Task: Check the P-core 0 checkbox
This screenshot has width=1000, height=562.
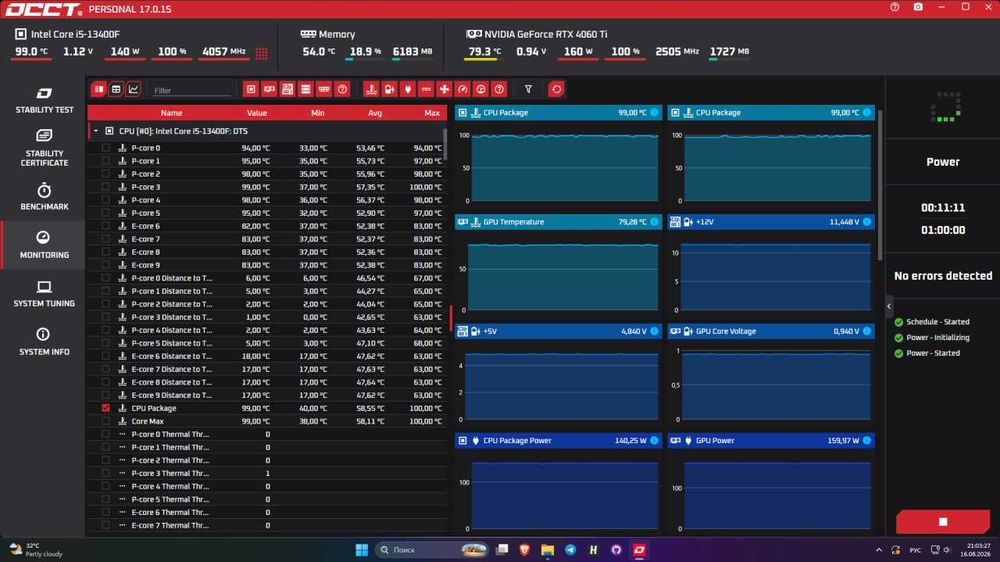Action: point(106,148)
